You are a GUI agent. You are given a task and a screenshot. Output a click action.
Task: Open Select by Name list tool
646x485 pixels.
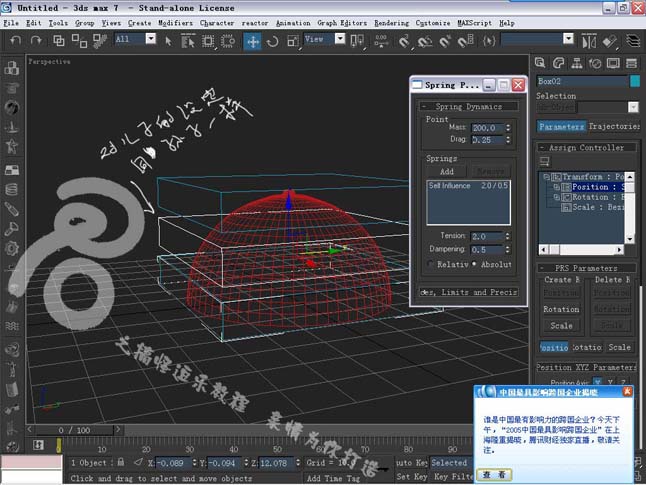188,41
